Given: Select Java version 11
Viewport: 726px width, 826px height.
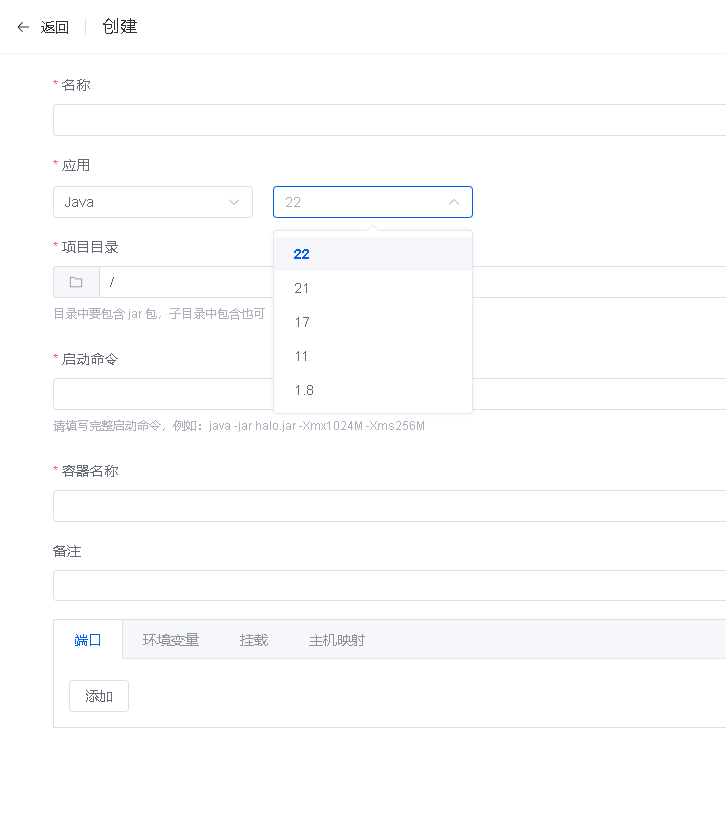Looking at the screenshot, I should tap(302, 356).
